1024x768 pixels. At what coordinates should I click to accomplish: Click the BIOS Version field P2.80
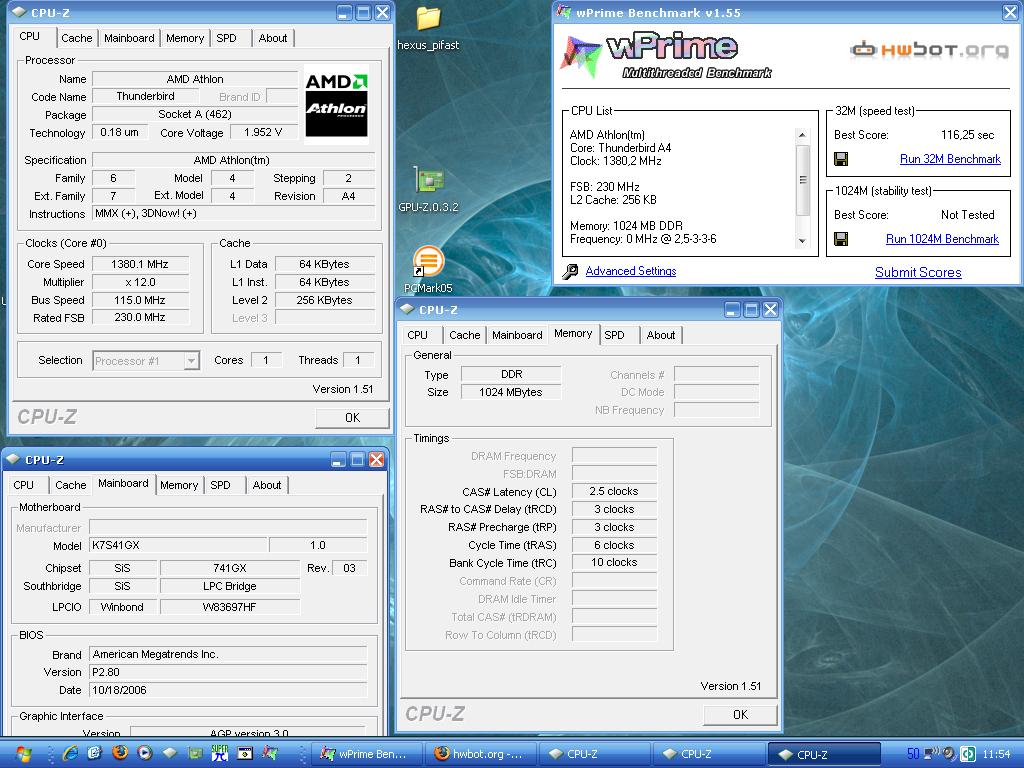[228, 672]
